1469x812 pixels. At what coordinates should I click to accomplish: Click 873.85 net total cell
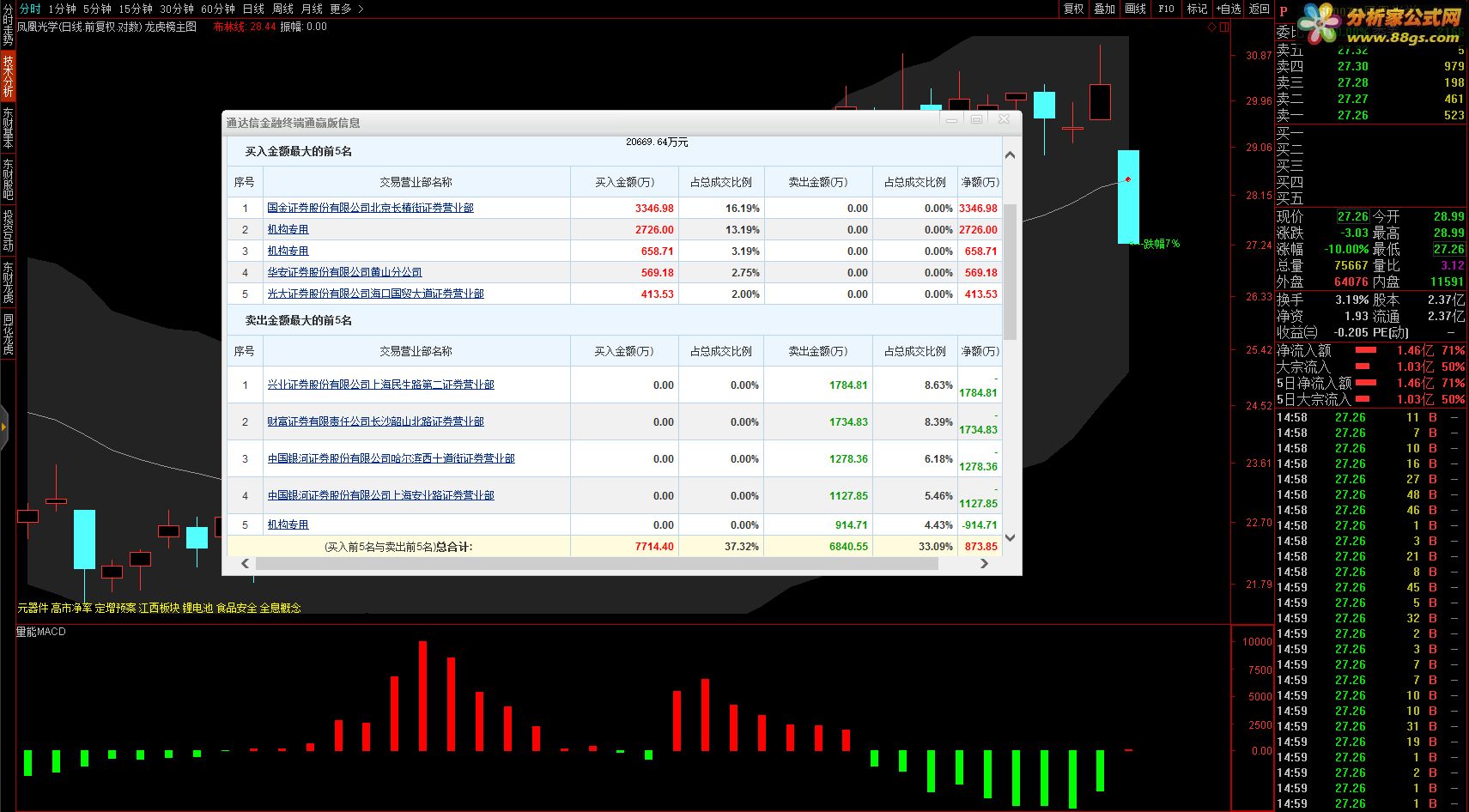(x=980, y=546)
